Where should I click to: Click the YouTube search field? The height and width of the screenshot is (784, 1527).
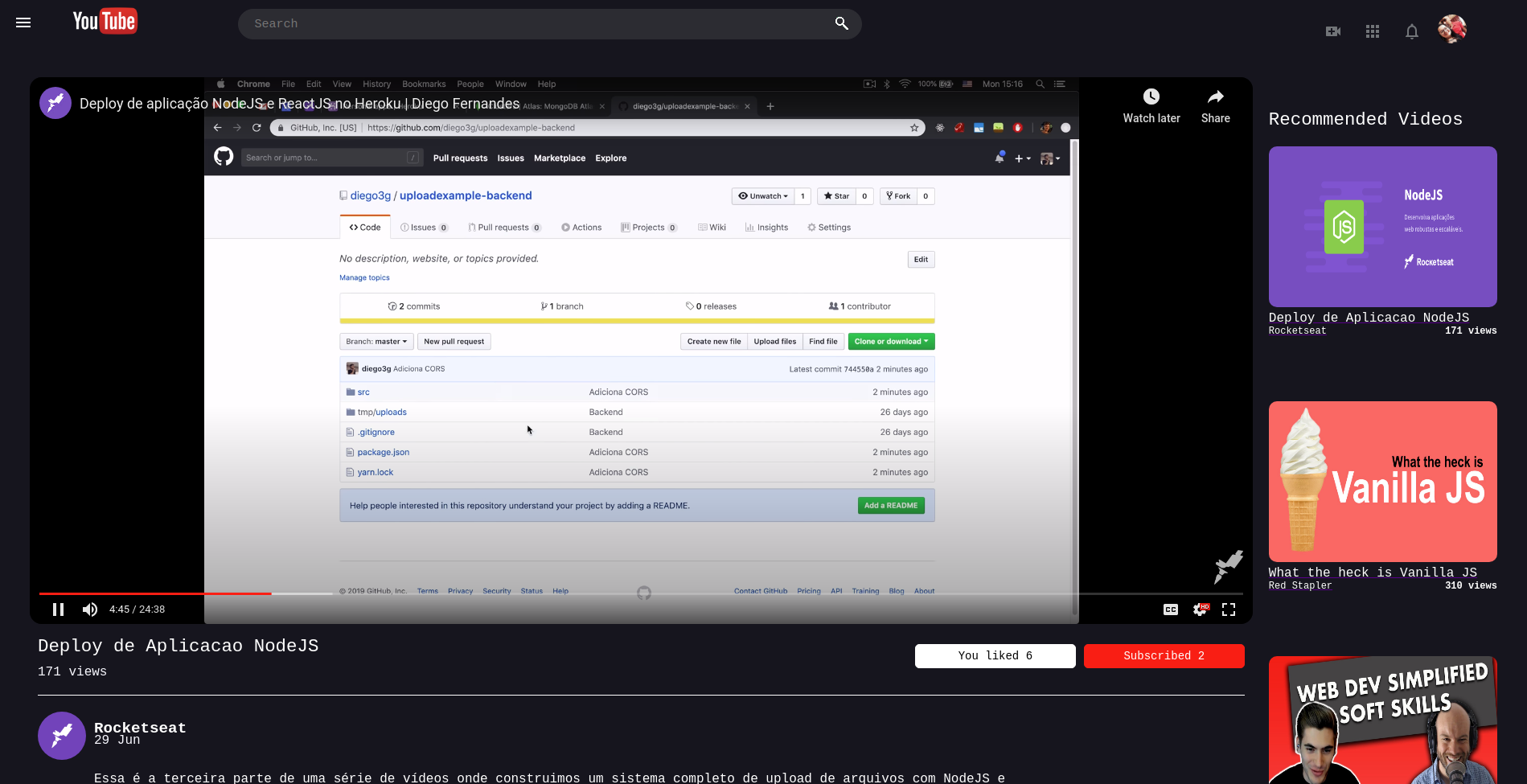550,24
